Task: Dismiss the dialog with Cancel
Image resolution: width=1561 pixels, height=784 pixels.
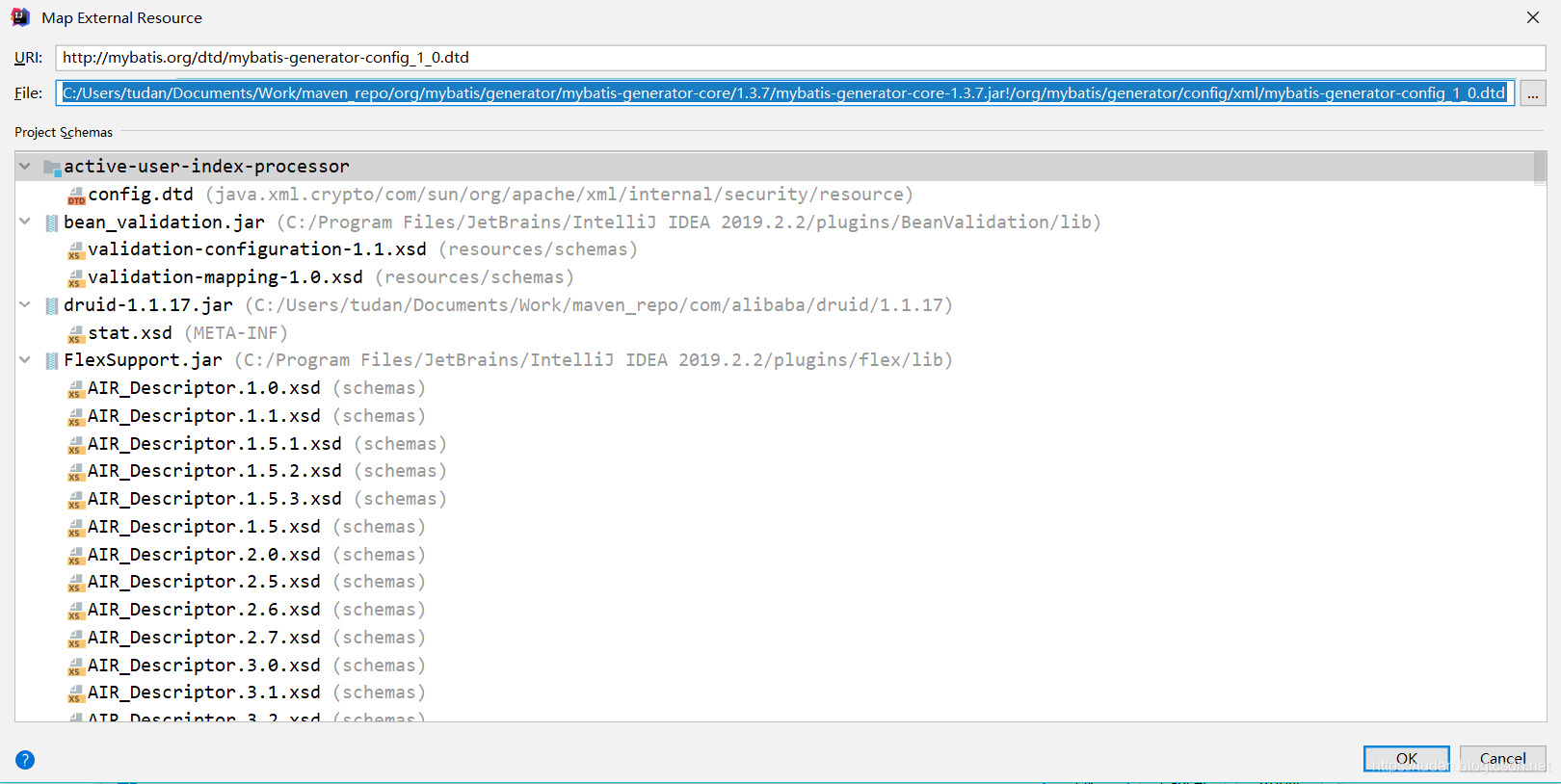Action: coord(1502,759)
